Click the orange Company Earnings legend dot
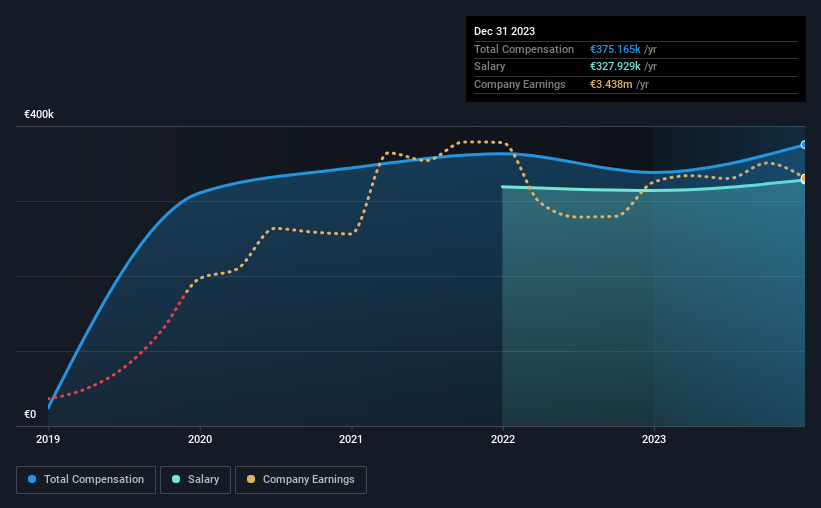The height and width of the screenshot is (508, 821). 251,479
